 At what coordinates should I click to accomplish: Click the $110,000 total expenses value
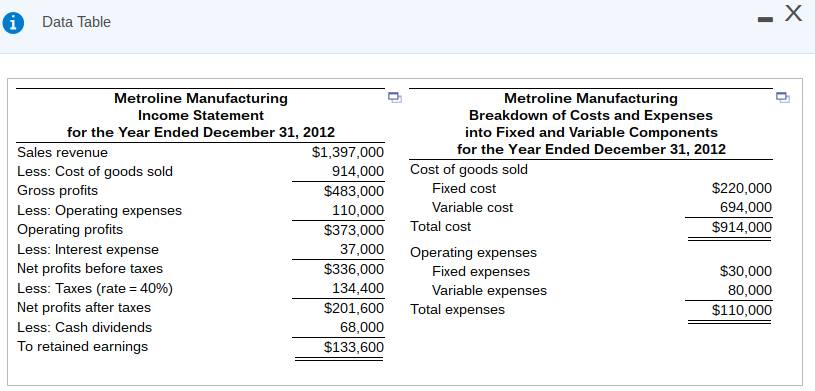[x=742, y=310]
